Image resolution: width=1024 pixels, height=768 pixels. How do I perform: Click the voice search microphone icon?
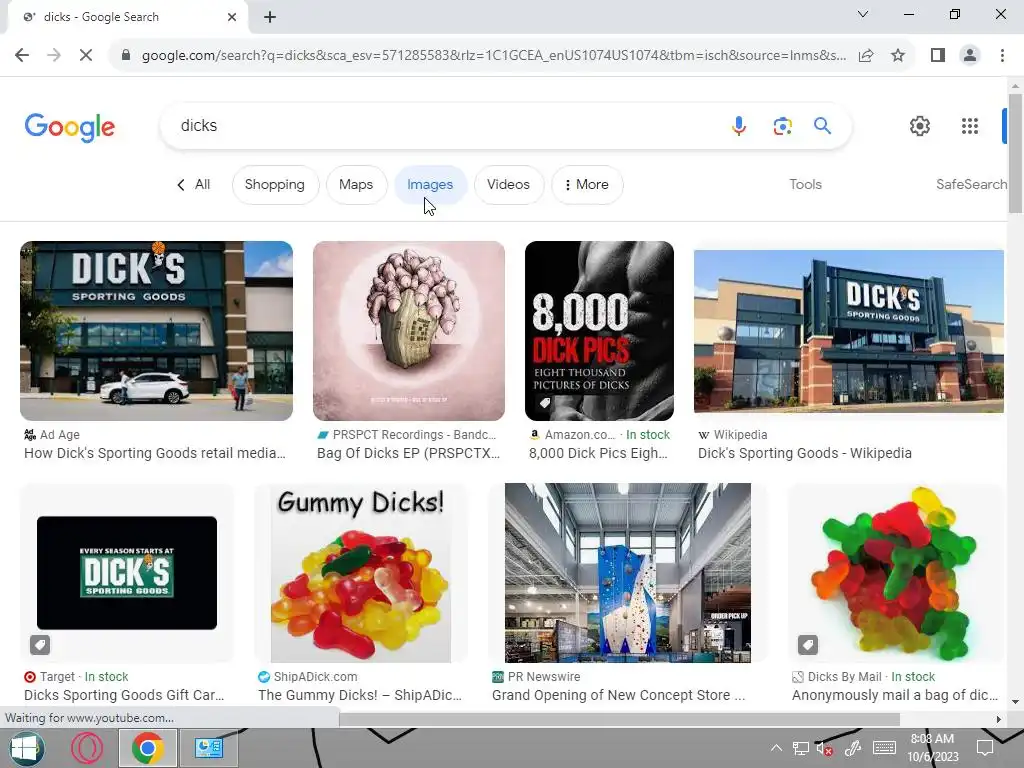[x=739, y=125]
